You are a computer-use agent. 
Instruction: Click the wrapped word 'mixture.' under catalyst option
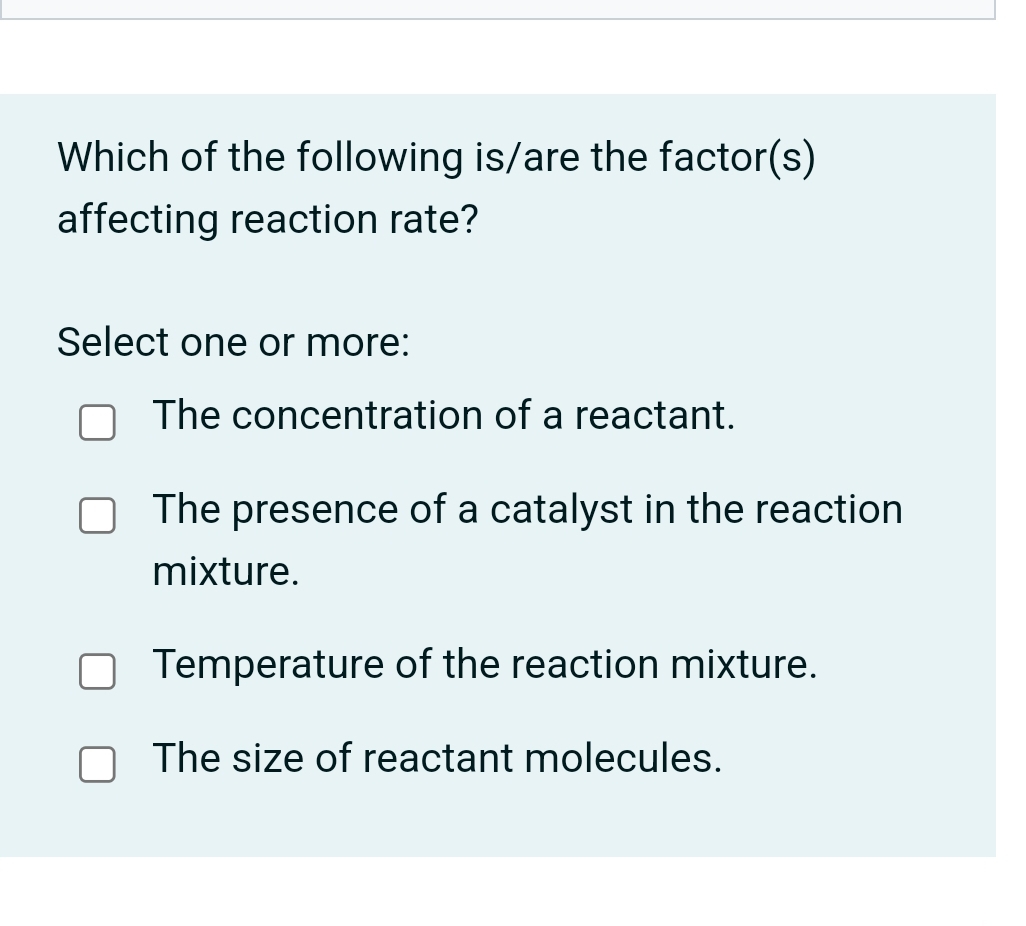click(226, 572)
